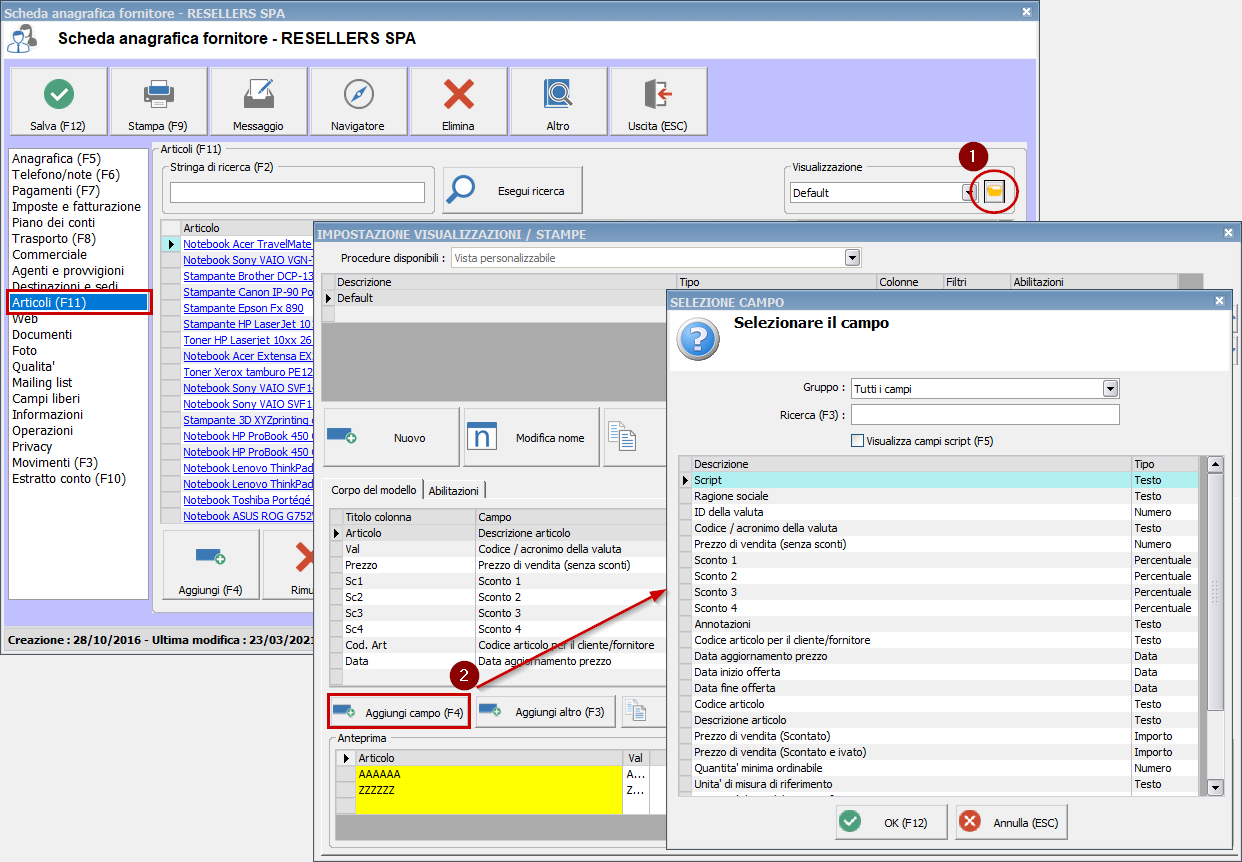This screenshot has width=1242, height=862.
Task: Go to Telefono/note (F6) section
Action: coord(65,174)
